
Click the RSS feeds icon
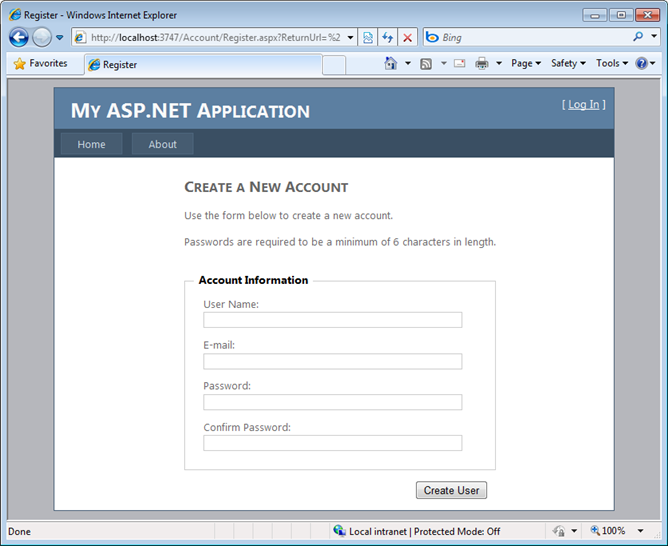point(426,64)
